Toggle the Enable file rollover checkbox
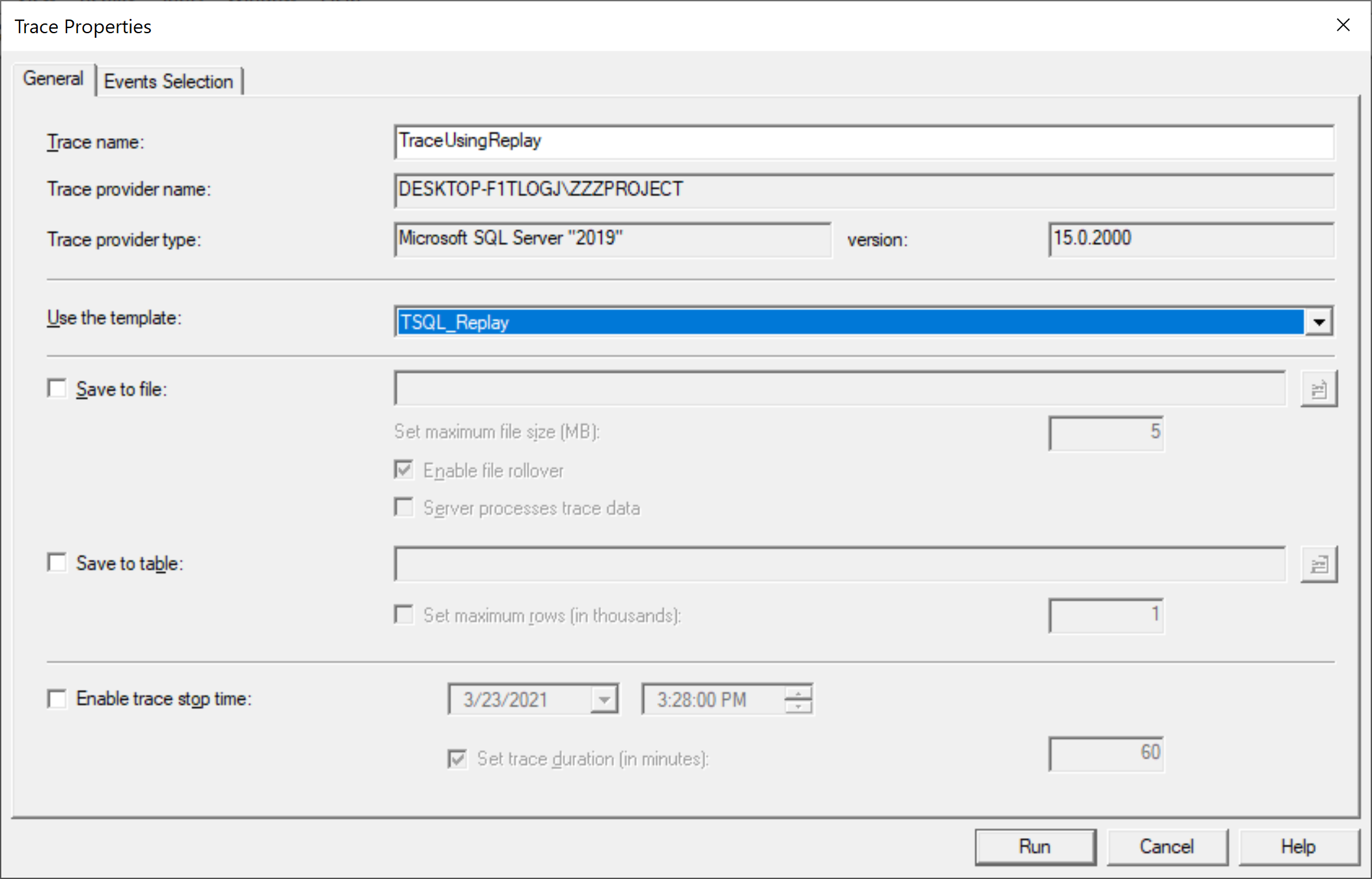The height and width of the screenshot is (879, 1372). 404,470
